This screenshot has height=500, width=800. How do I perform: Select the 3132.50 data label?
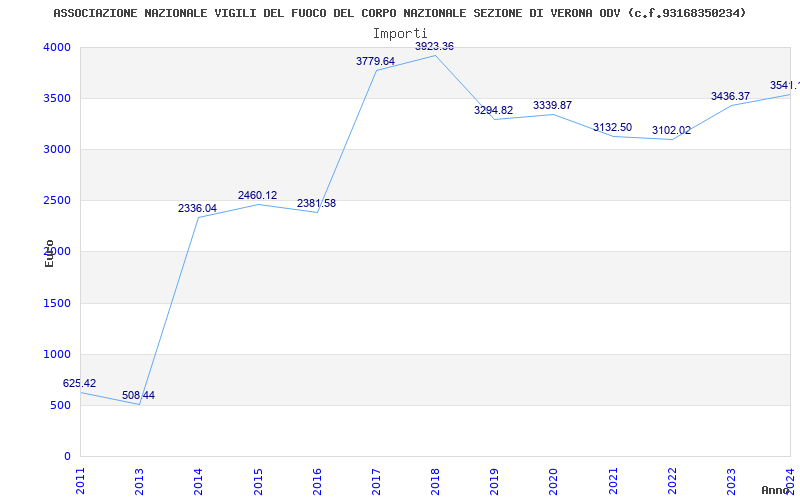pyautogui.click(x=612, y=127)
